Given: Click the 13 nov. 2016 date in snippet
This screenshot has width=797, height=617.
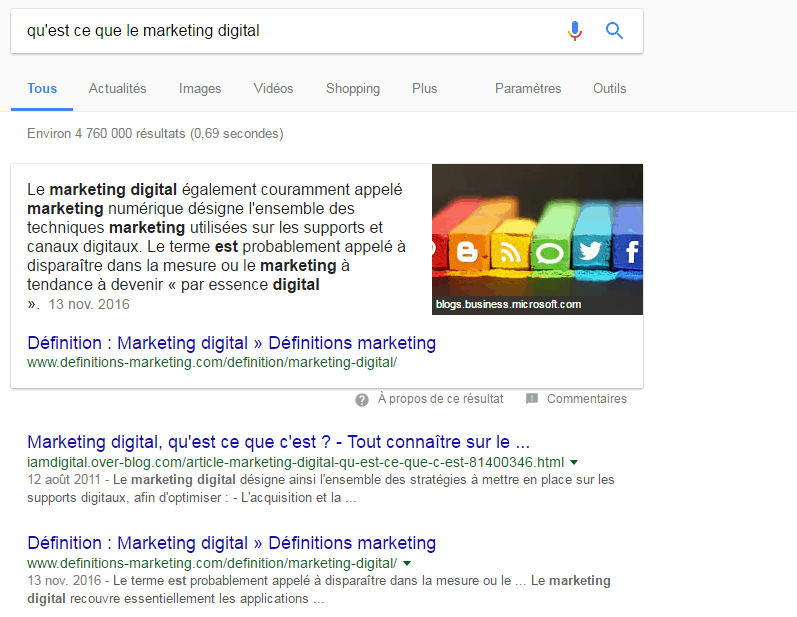Looking at the screenshot, I should pos(89,304).
